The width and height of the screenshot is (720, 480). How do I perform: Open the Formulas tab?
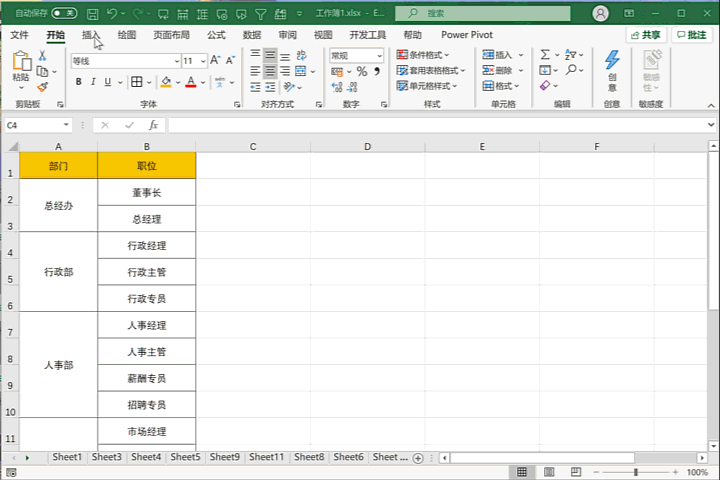tap(216, 35)
